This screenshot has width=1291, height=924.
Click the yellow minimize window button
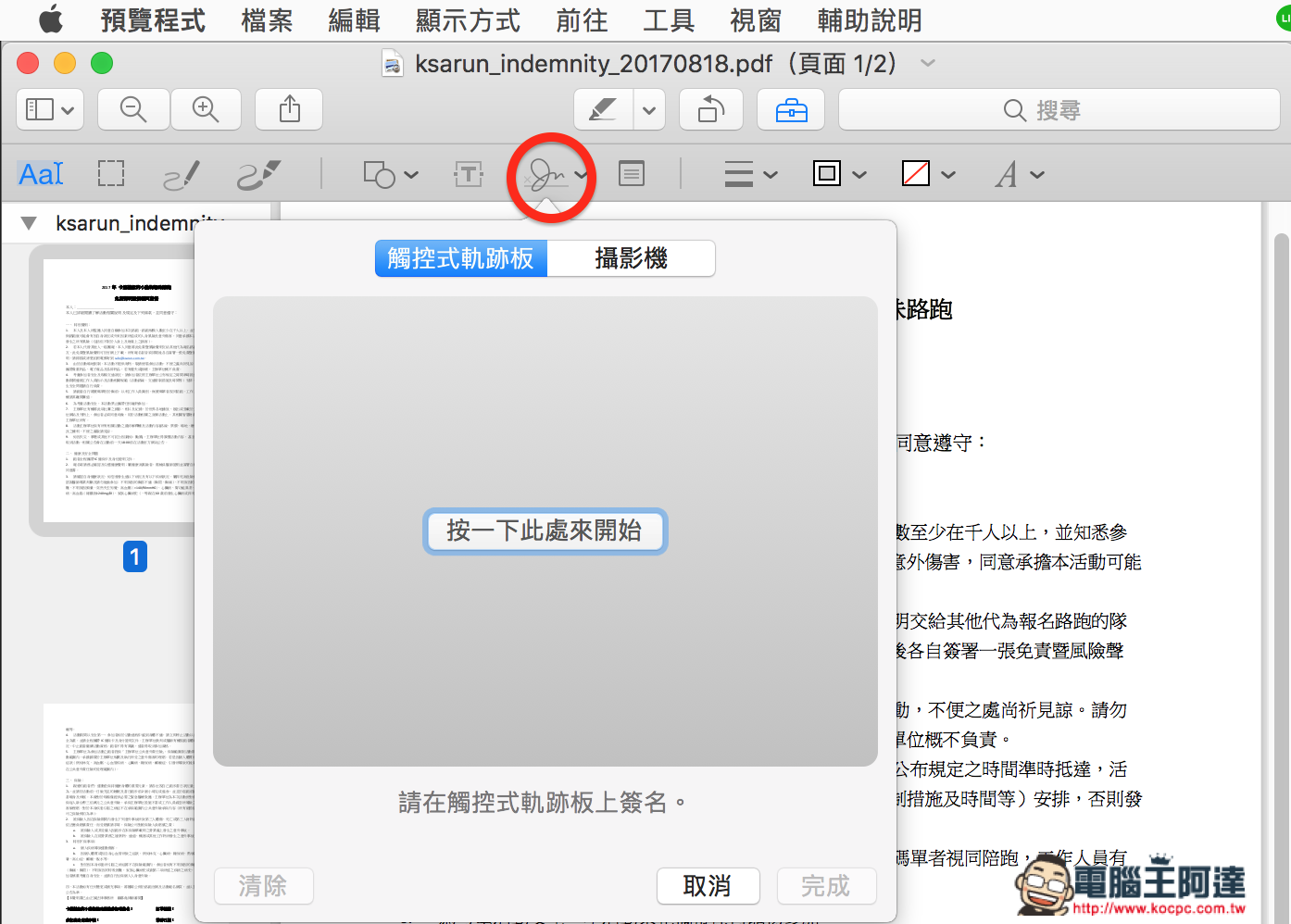coord(65,63)
